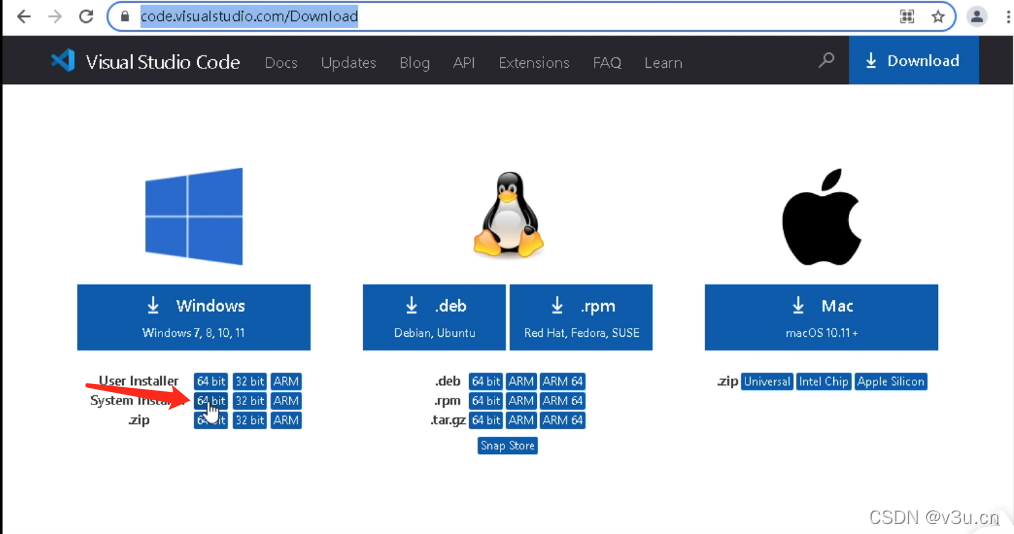Open the Blog menu item
This screenshot has height=534, width=1014.
(x=415, y=63)
